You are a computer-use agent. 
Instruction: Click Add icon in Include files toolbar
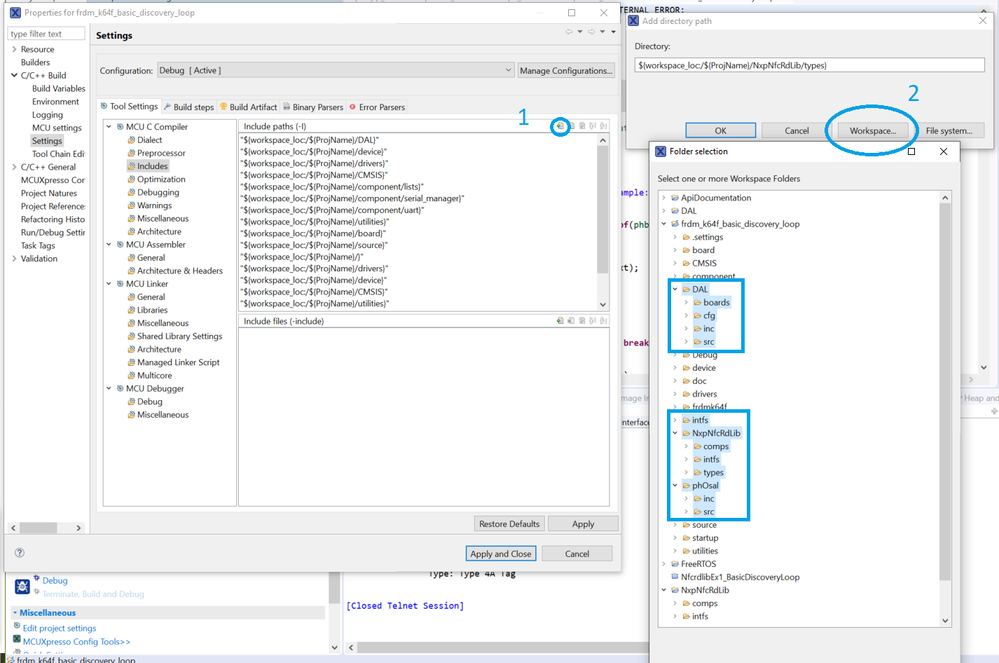[x=560, y=321]
